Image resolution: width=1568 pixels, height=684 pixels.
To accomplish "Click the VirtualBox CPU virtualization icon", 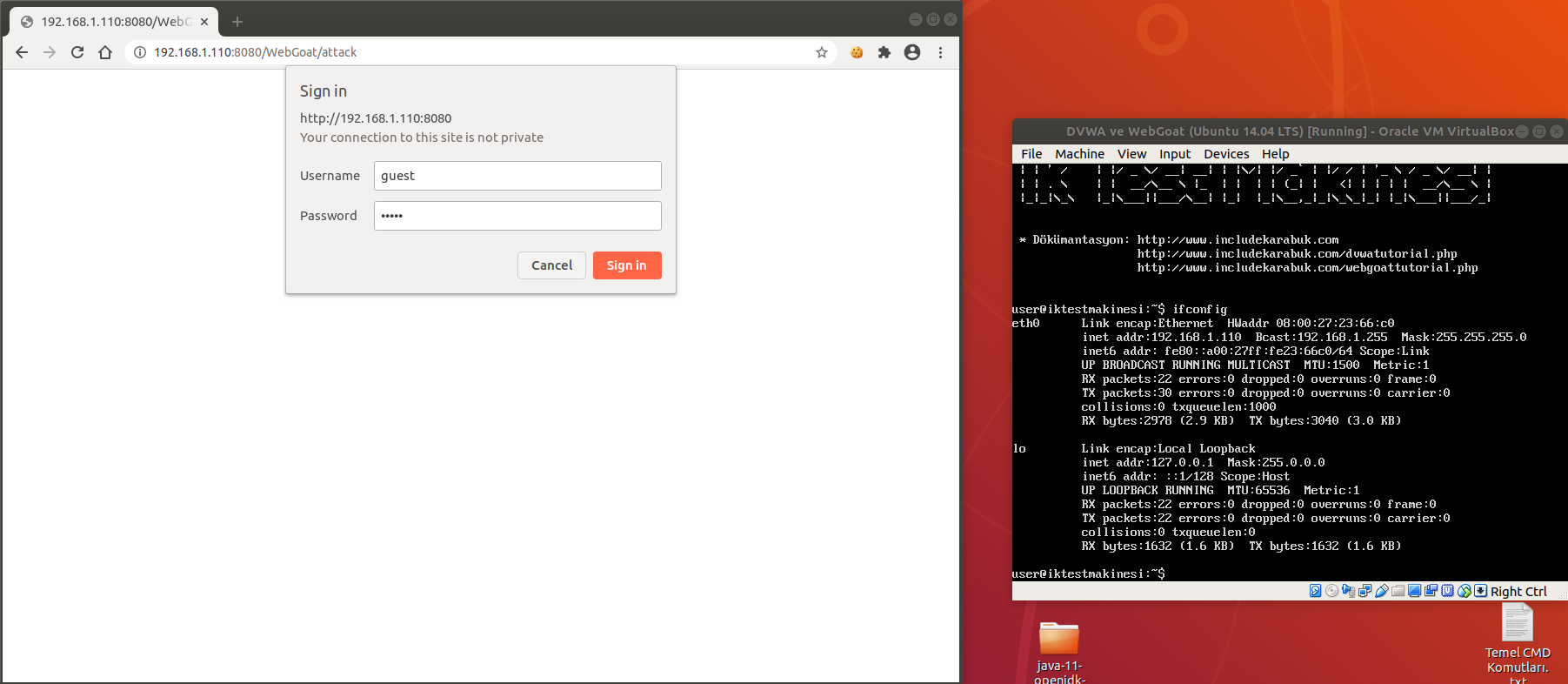I will click(1448, 591).
